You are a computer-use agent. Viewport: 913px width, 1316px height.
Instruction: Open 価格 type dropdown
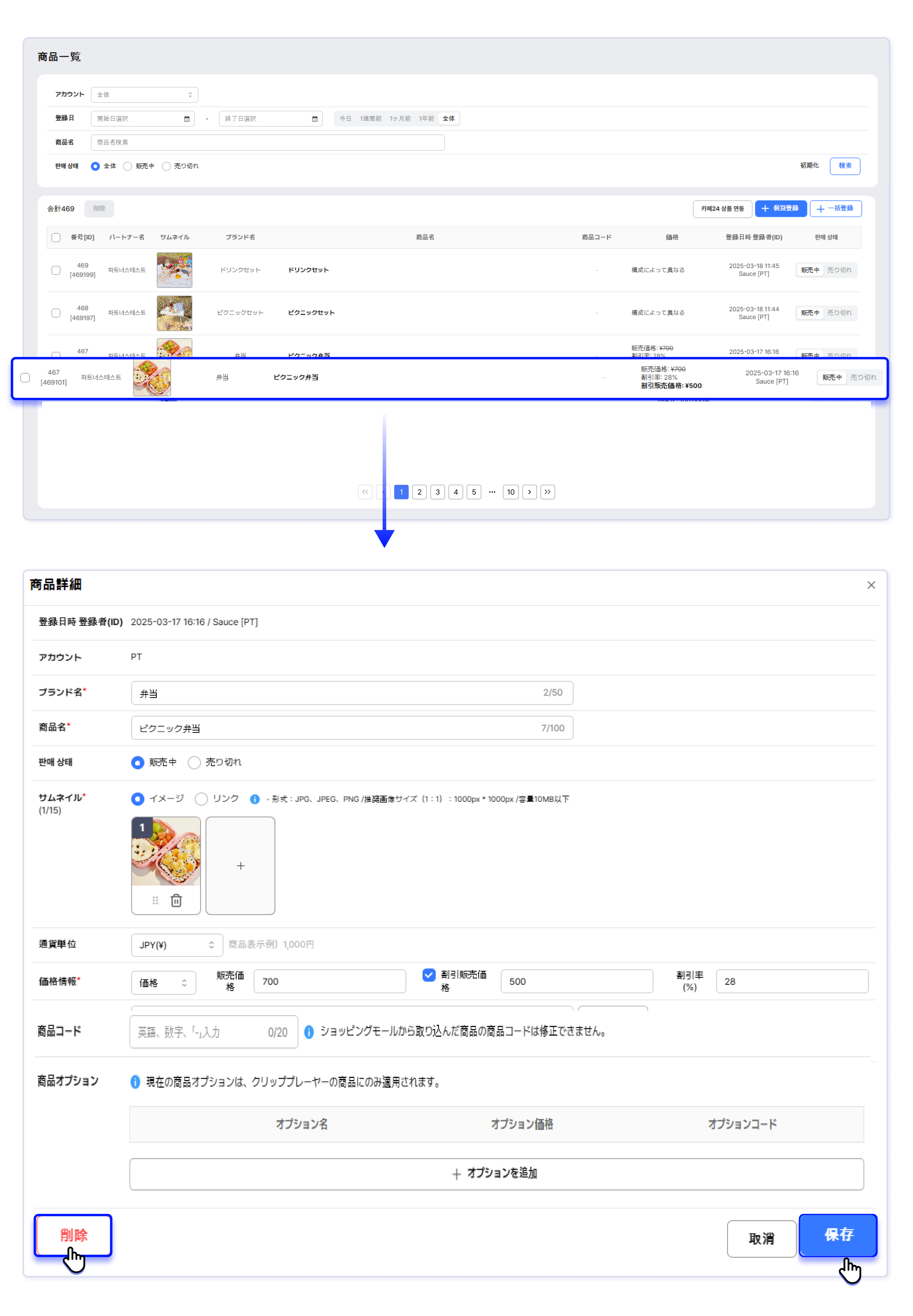click(163, 983)
